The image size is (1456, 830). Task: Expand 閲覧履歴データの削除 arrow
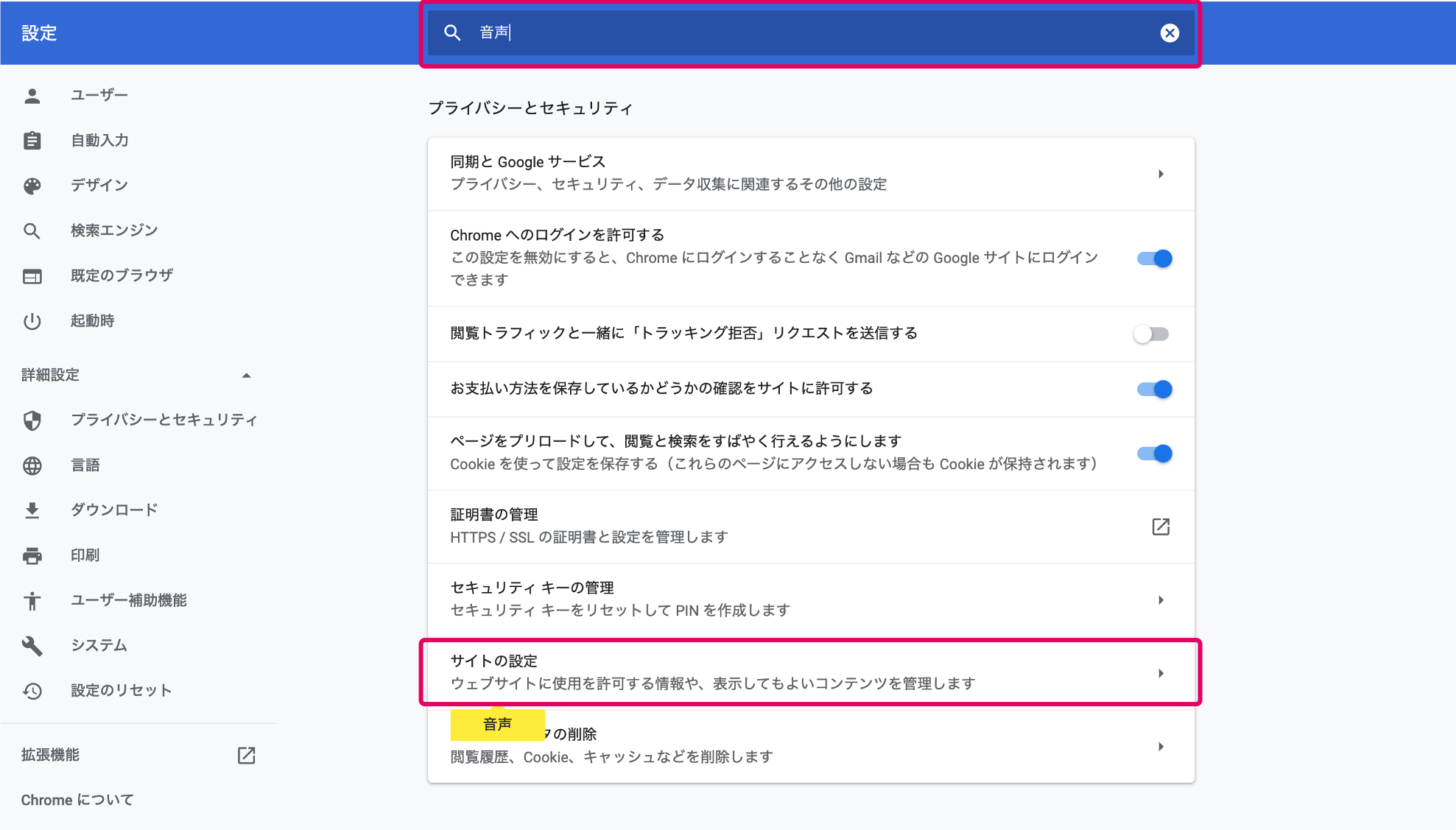[1161, 746]
